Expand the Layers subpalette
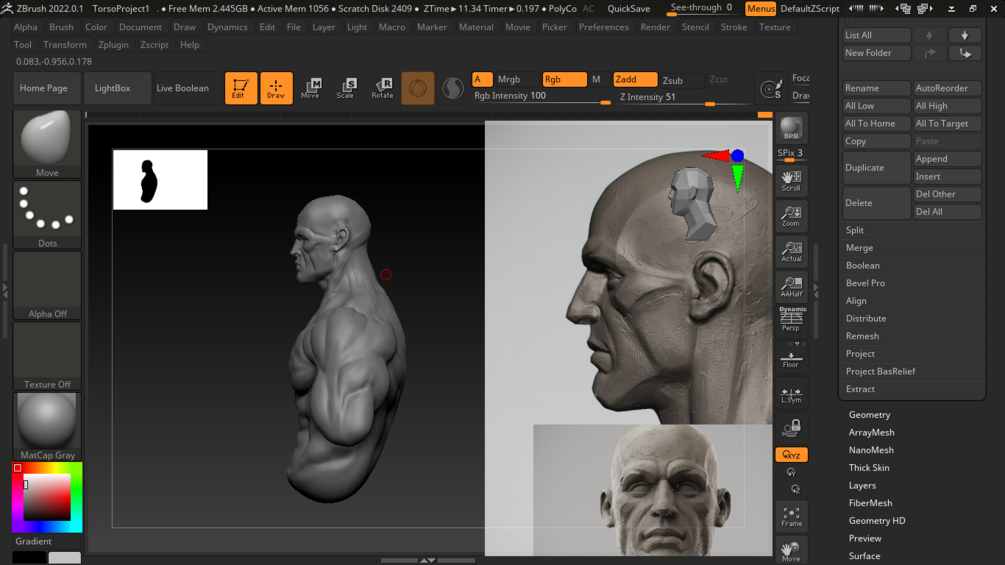 pyautogui.click(x=862, y=486)
